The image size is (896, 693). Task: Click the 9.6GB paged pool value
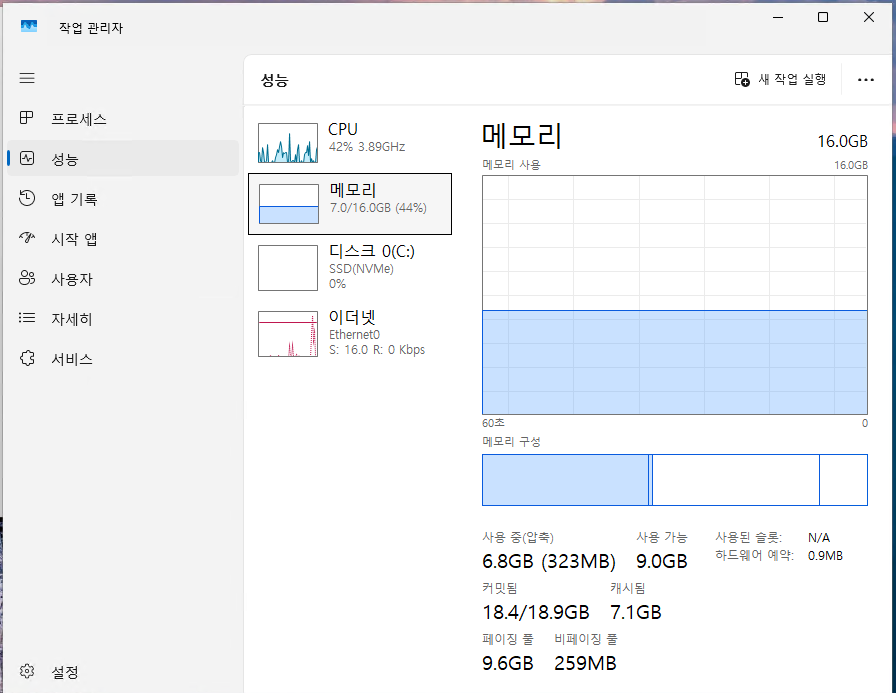(x=507, y=663)
